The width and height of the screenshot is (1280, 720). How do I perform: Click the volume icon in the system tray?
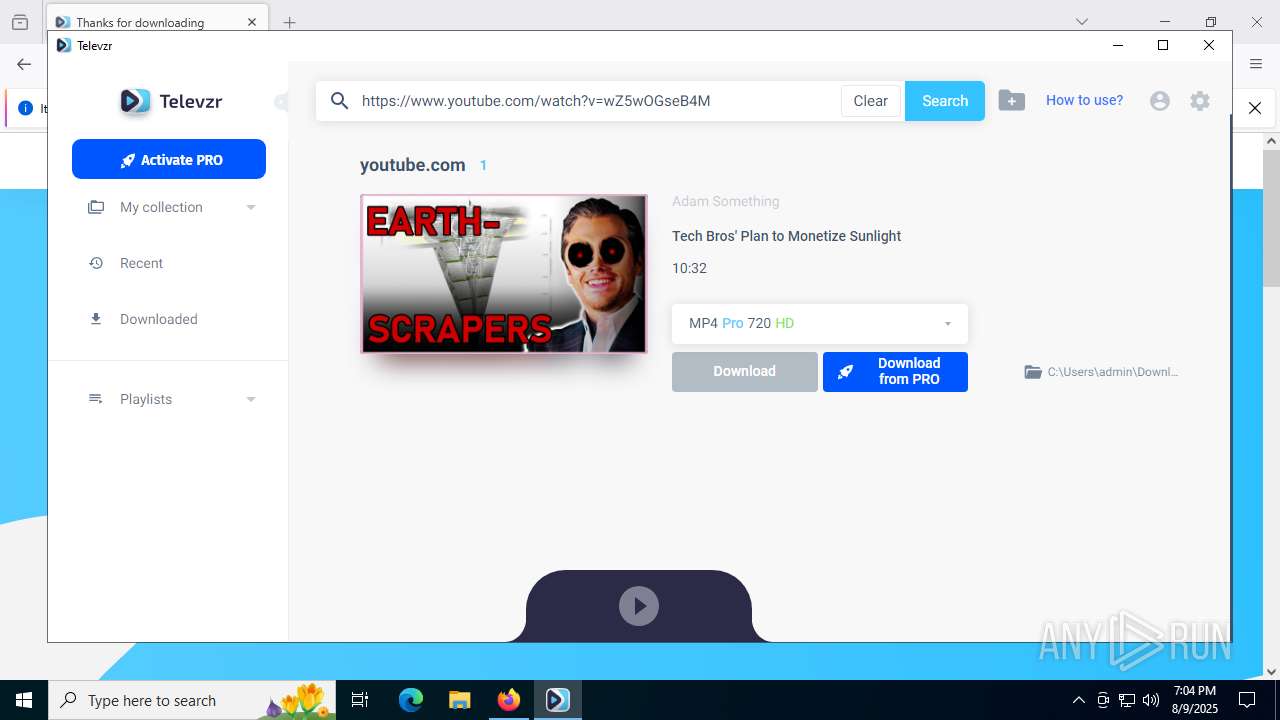click(1151, 700)
